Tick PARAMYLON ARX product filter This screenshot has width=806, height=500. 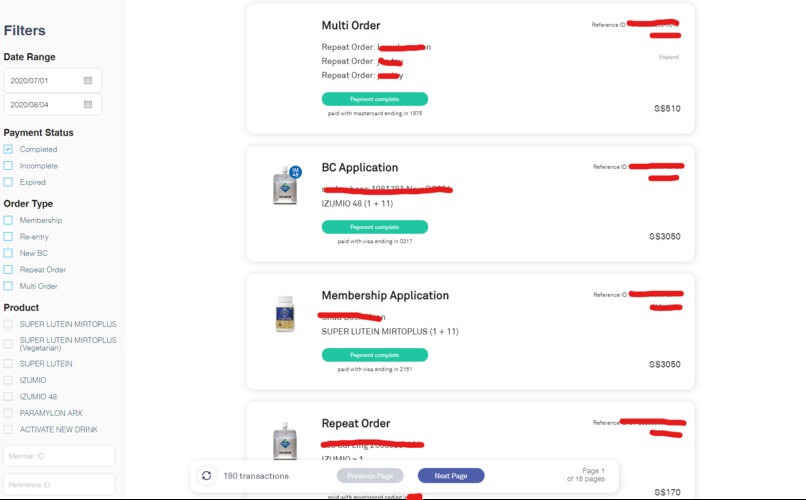(x=8, y=413)
